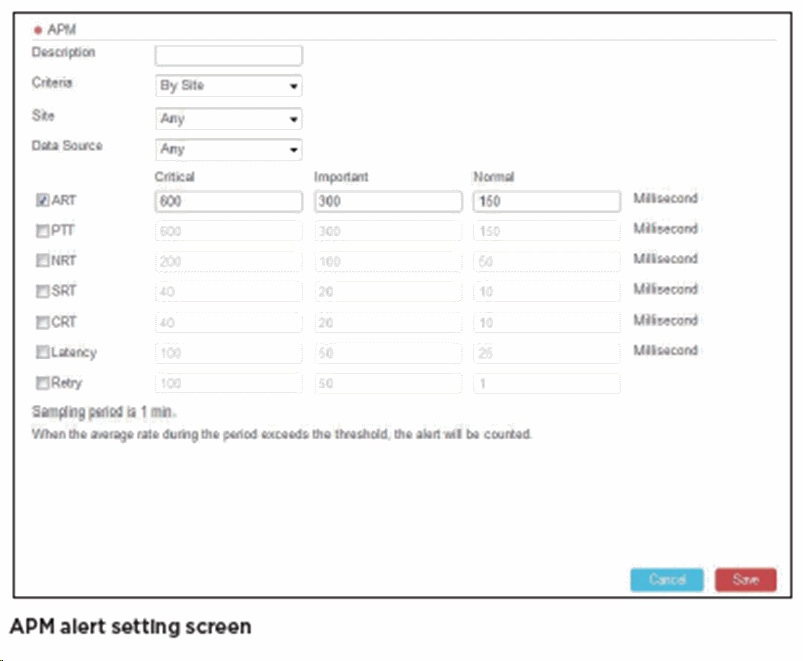Enable the PTT checkbox
The width and height of the screenshot is (803, 661).
click(x=42, y=231)
